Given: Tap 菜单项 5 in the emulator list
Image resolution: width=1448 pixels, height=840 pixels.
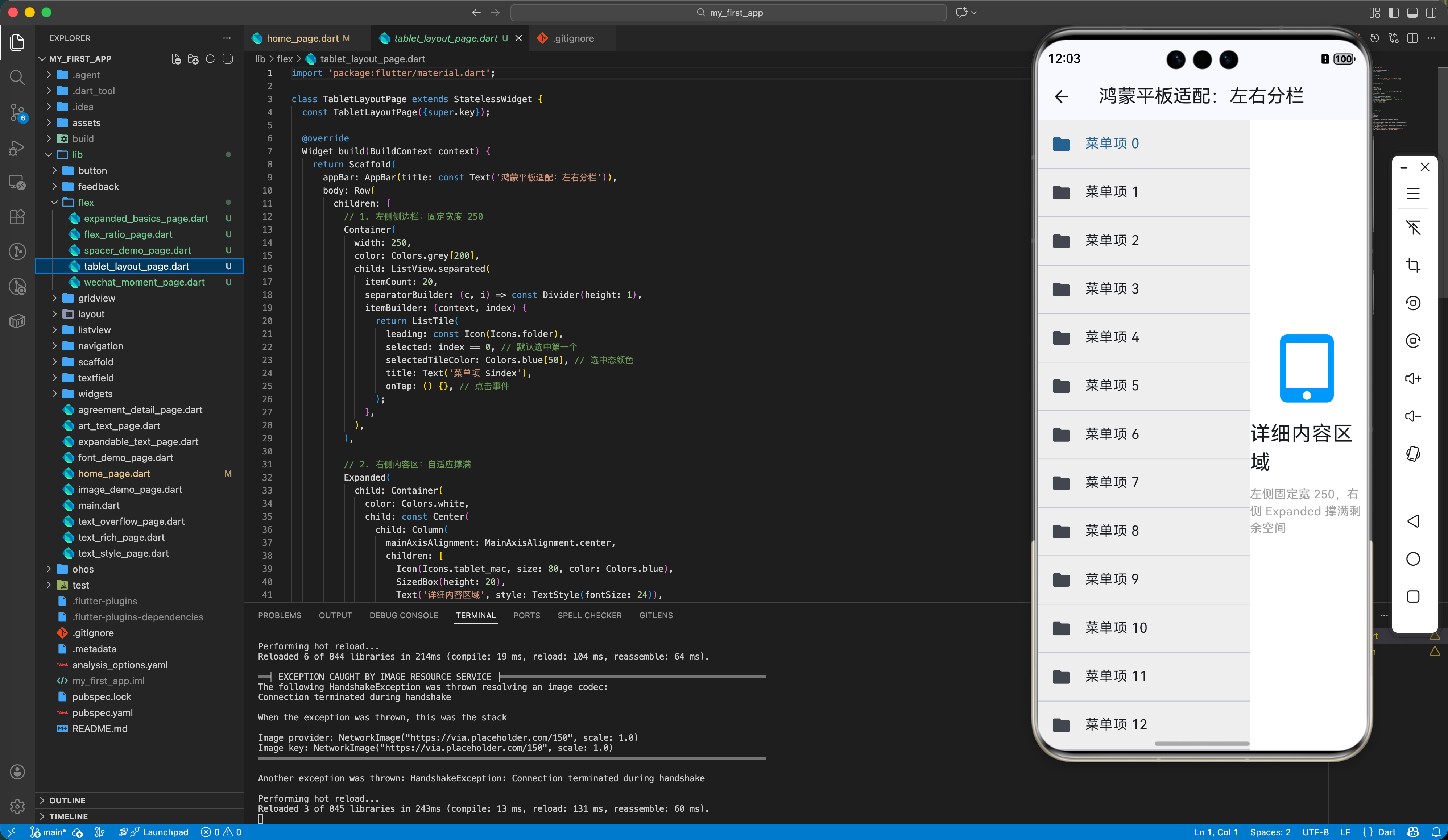Looking at the screenshot, I should [1111, 385].
